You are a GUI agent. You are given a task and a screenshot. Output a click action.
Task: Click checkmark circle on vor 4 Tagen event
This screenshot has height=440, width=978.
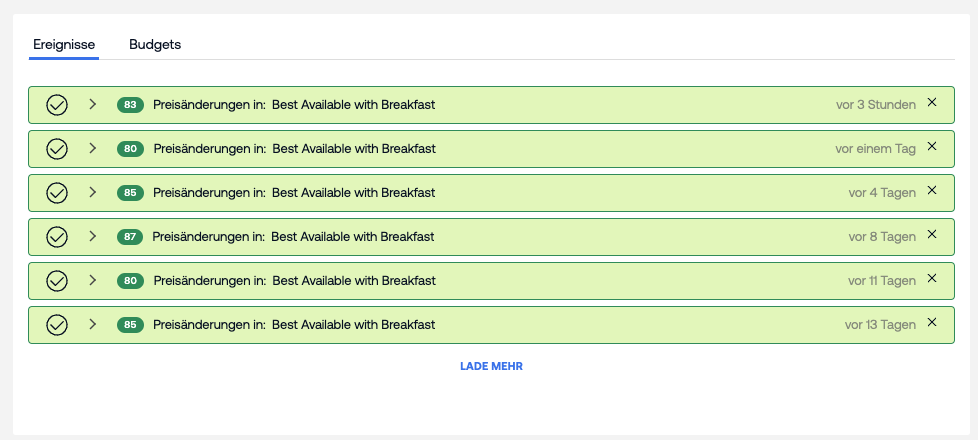tap(57, 193)
